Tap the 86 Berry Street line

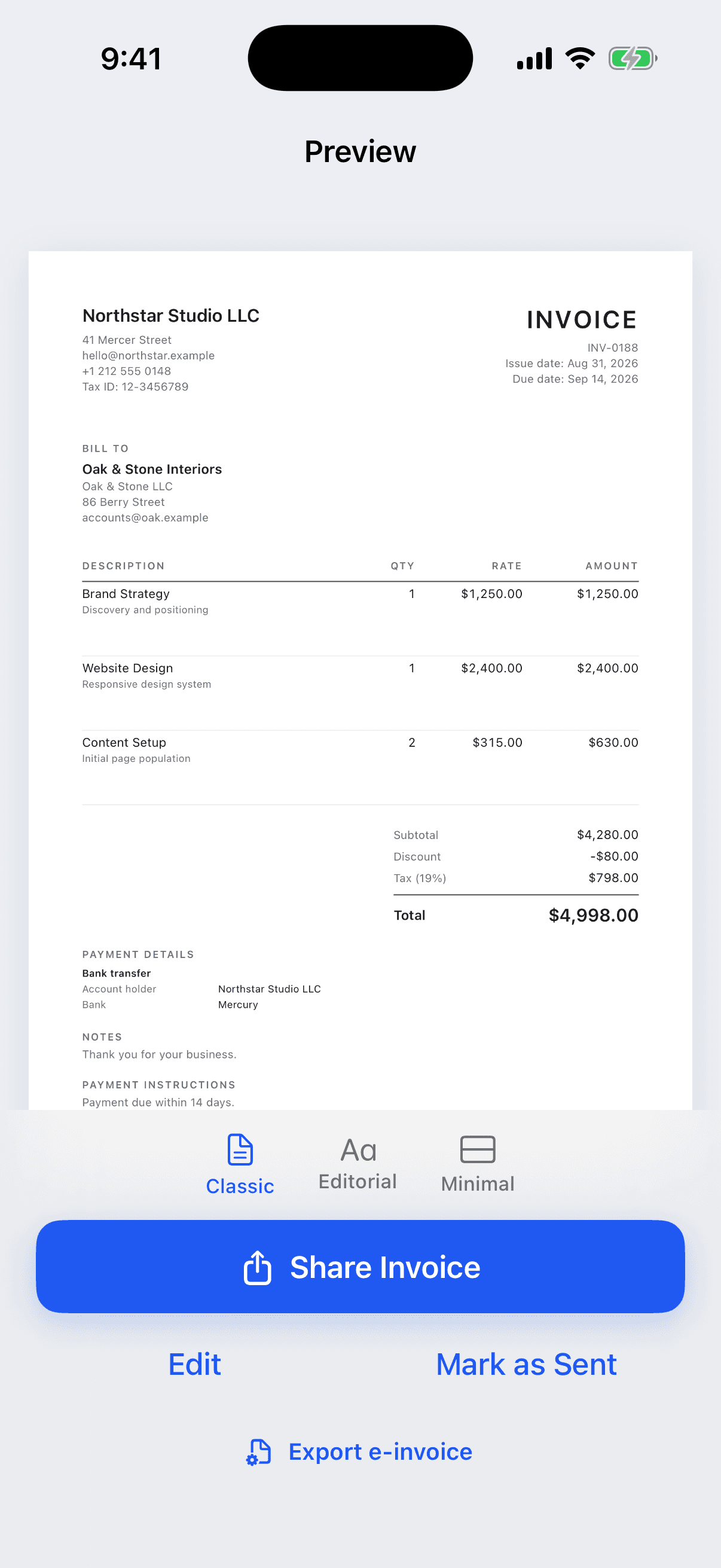[124, 502]
